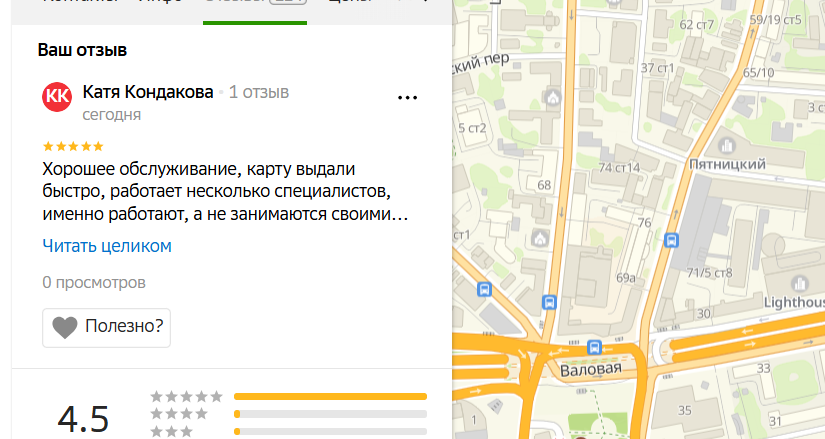Open the three-dots menu for your review
This screenshot has width=825, height=439.
[x=407, y=97]
